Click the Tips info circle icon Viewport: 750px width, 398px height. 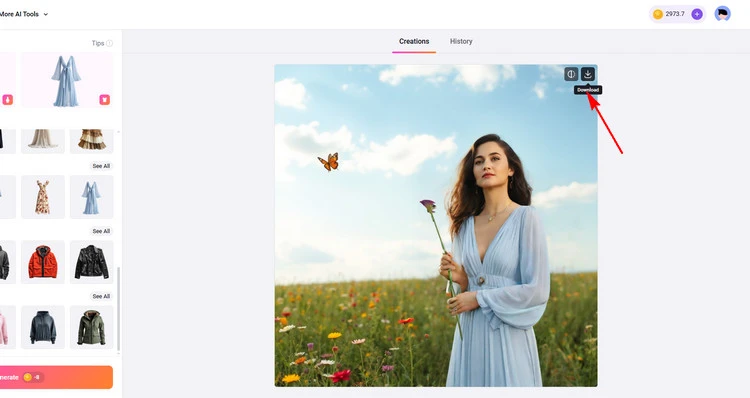coord(110,43)
